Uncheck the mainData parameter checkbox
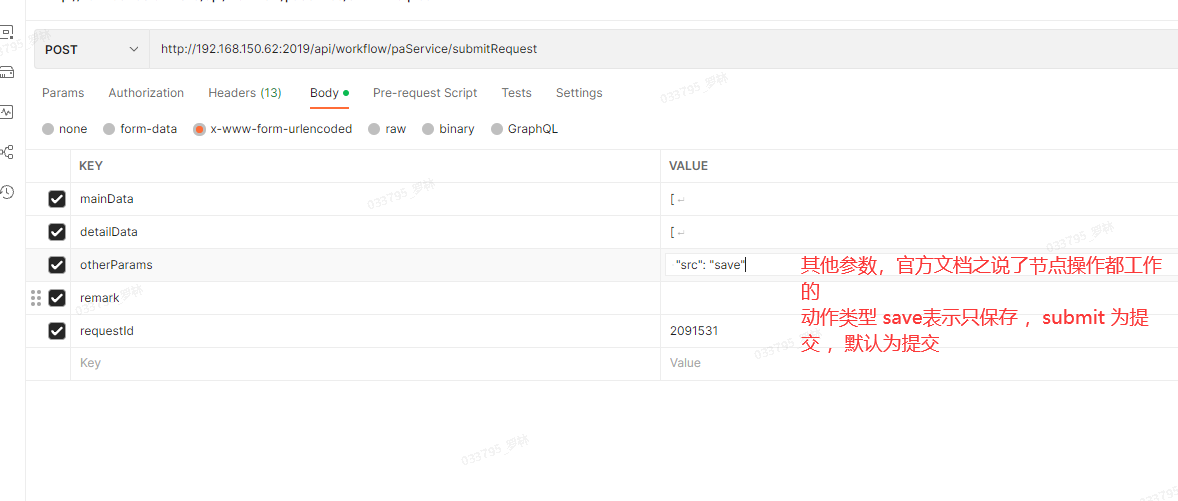This screenshot has height=501, width=1178. pyautogui.click(x=57, y=199)
